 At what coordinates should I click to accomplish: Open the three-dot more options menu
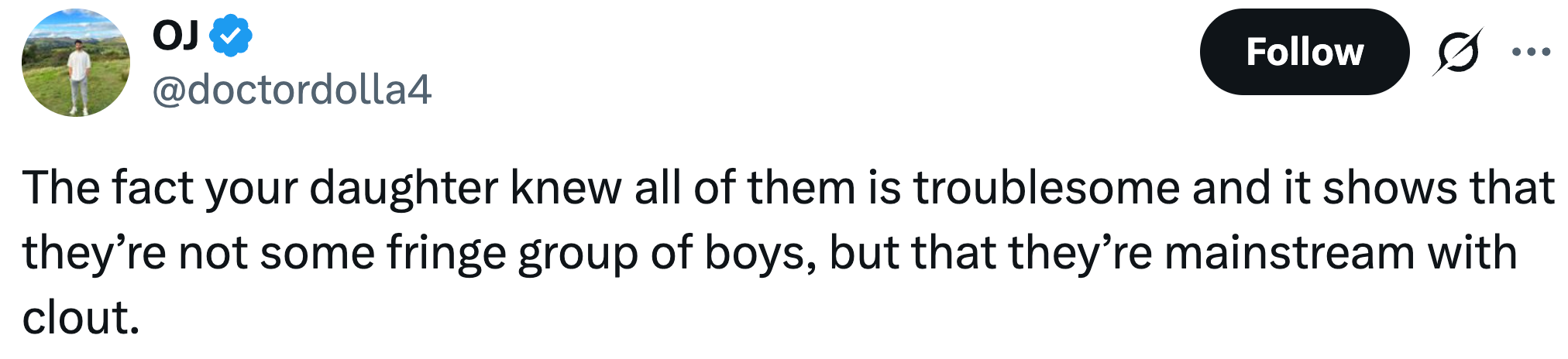pos(1531,52)
